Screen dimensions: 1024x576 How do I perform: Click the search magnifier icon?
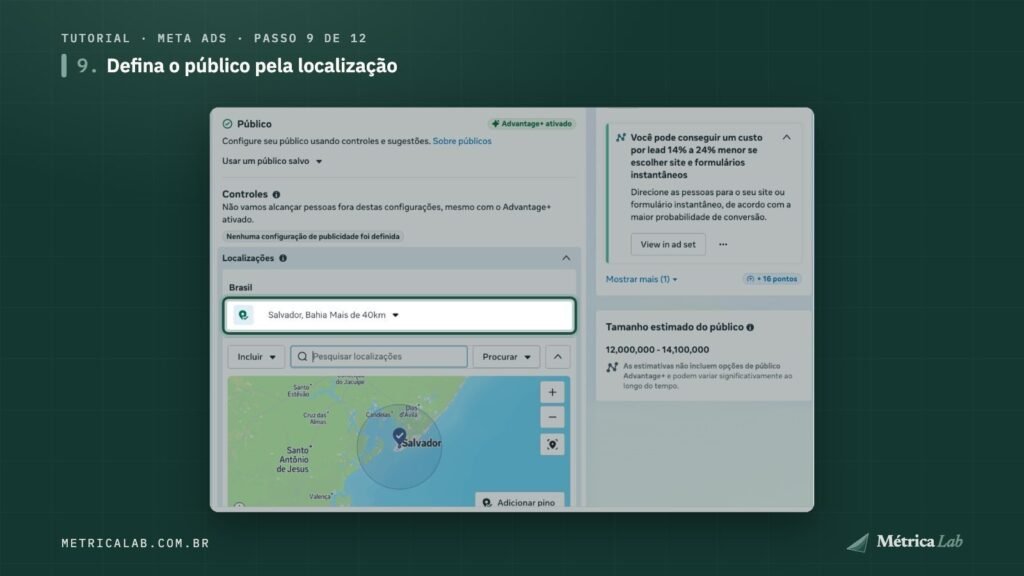click(302, 357)
